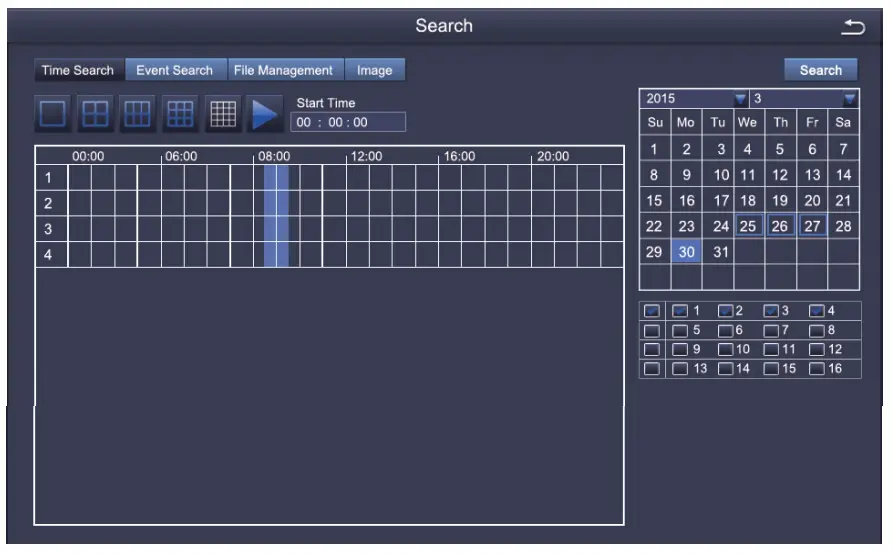Image resolution: width=892 pixels, height=554 pixels.
Task: Select March 27 in the calendar
Action: pos(812,226)
